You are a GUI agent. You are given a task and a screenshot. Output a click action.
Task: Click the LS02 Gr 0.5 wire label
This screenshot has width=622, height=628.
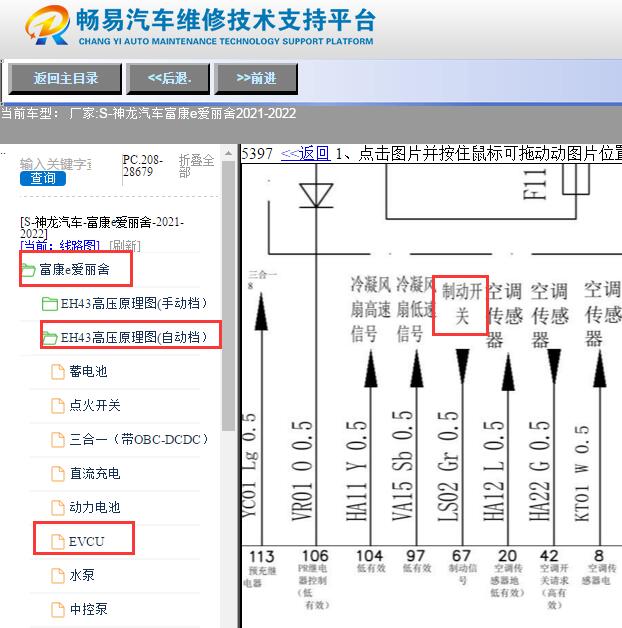448,466
